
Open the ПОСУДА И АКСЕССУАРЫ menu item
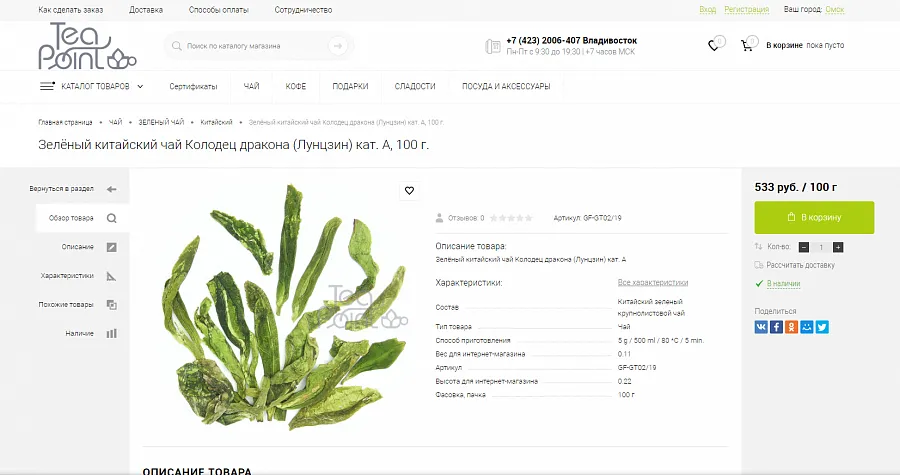[x=506, y=87]
